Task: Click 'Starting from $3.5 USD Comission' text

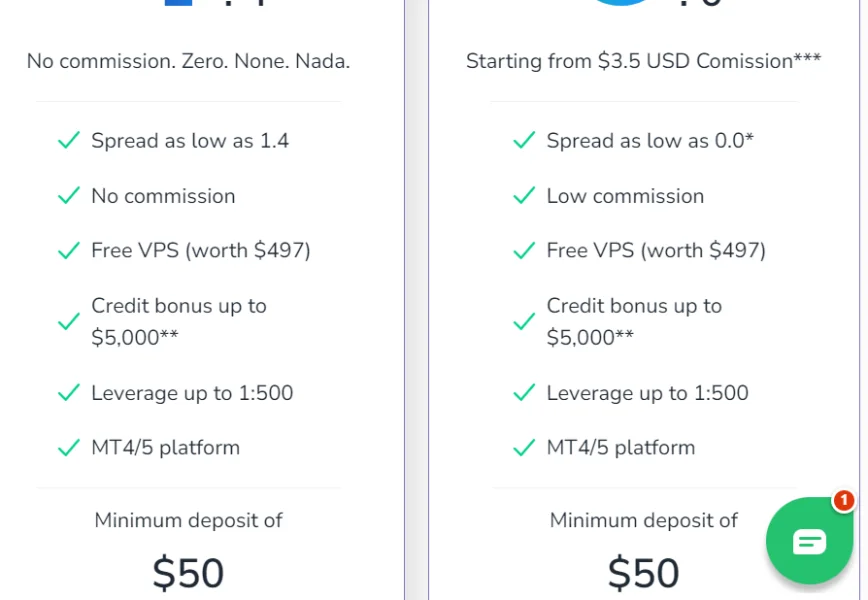Action: pyautogui.click(x=643, y=61)
